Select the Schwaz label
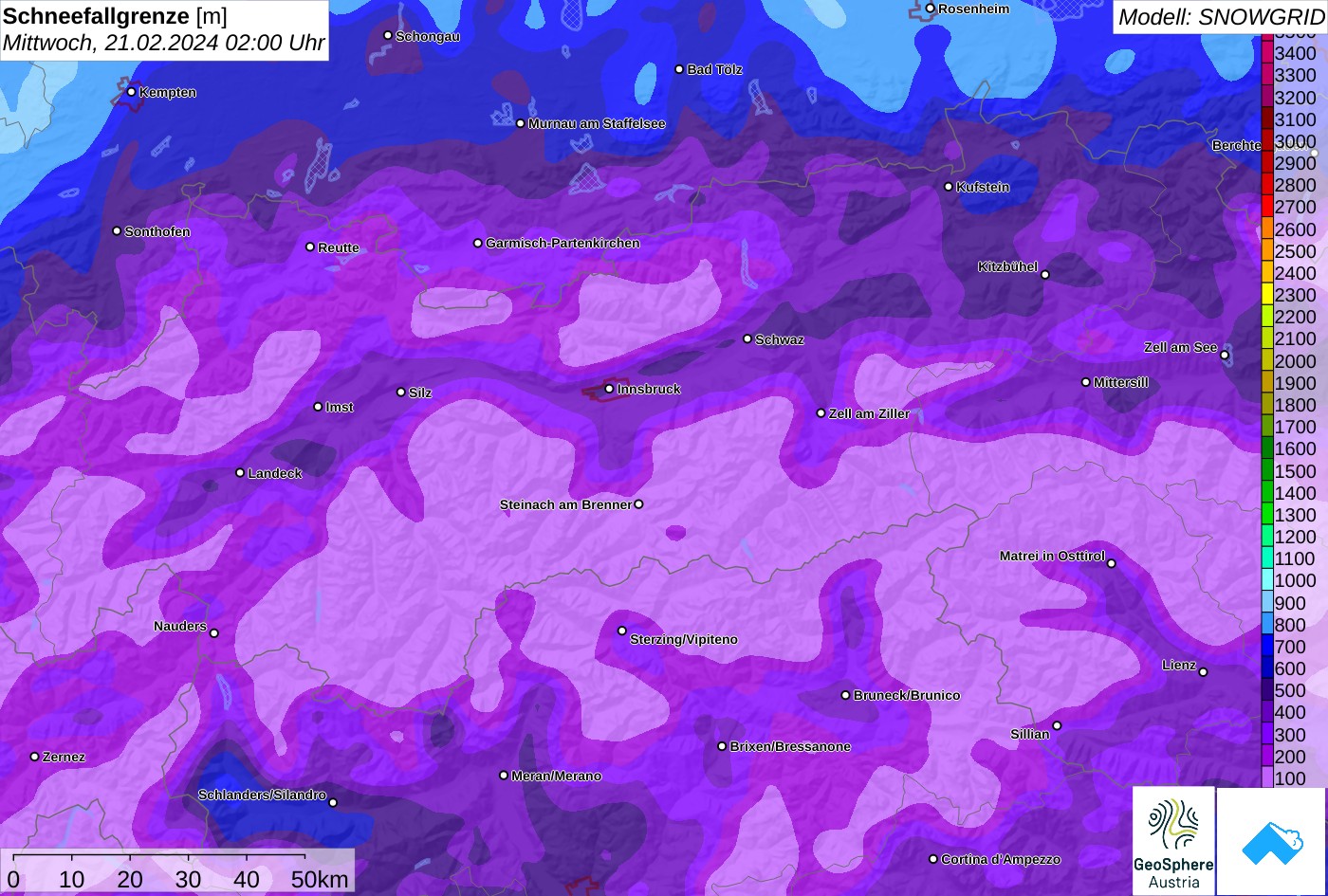Screen dimensions: 1328x896 tap(780, 339)
